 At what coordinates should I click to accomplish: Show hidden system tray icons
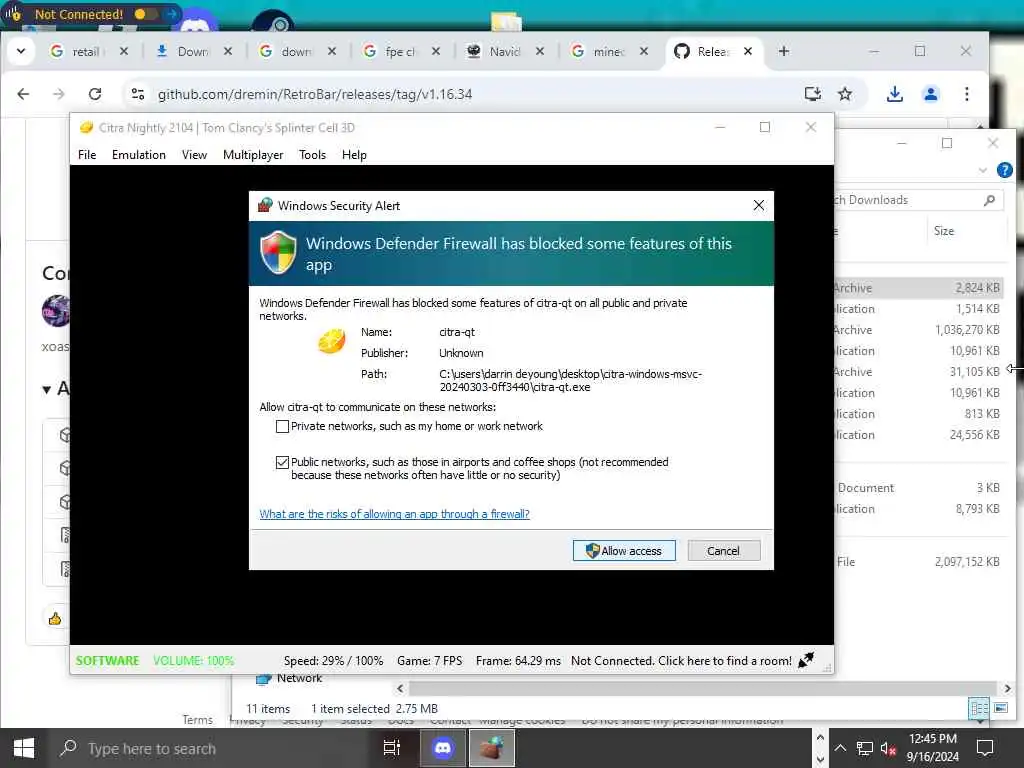(x=840, y=748)
